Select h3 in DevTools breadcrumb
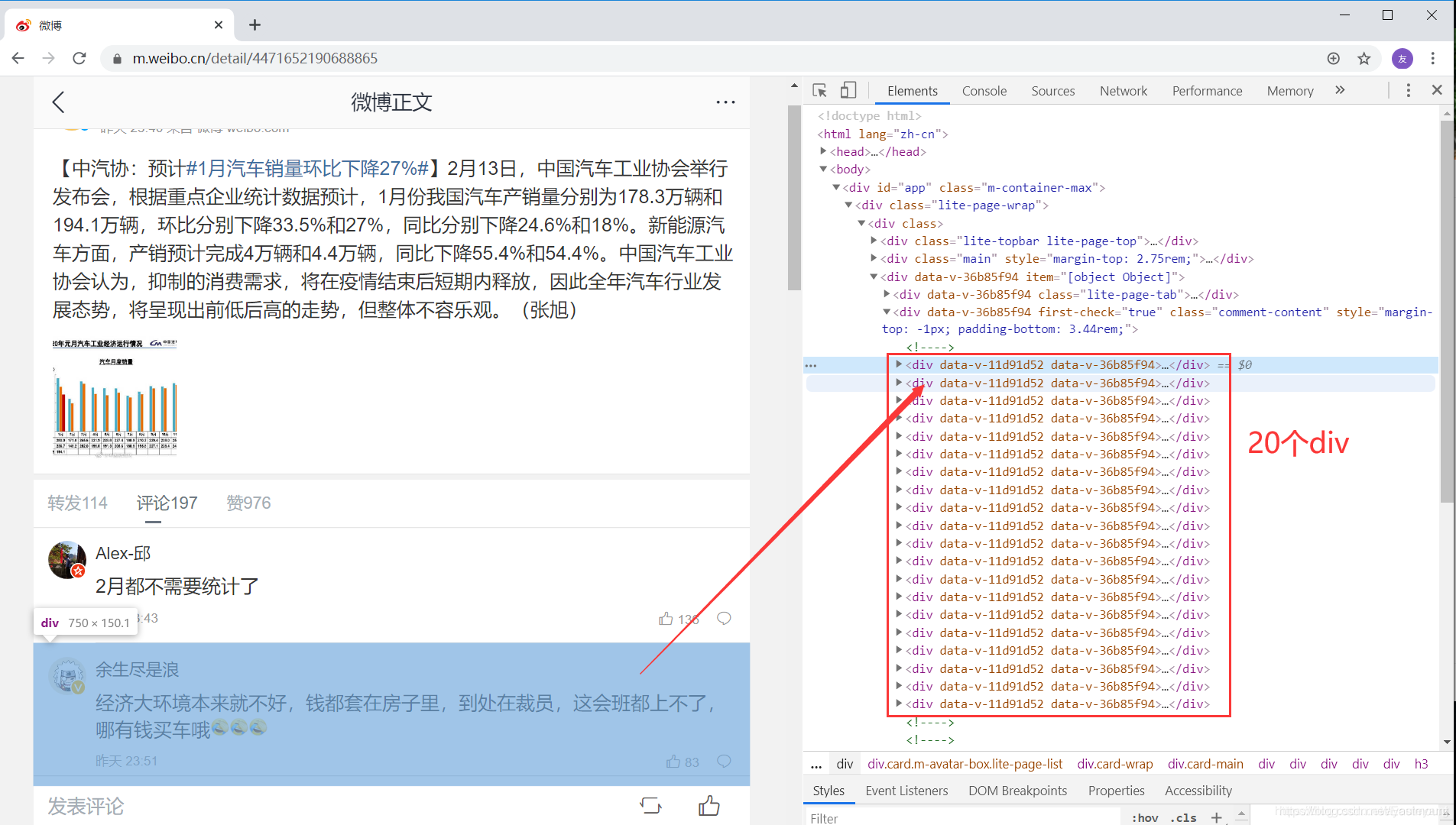The width and height of the screenshot is (1456, 825). pos(1421,764)
